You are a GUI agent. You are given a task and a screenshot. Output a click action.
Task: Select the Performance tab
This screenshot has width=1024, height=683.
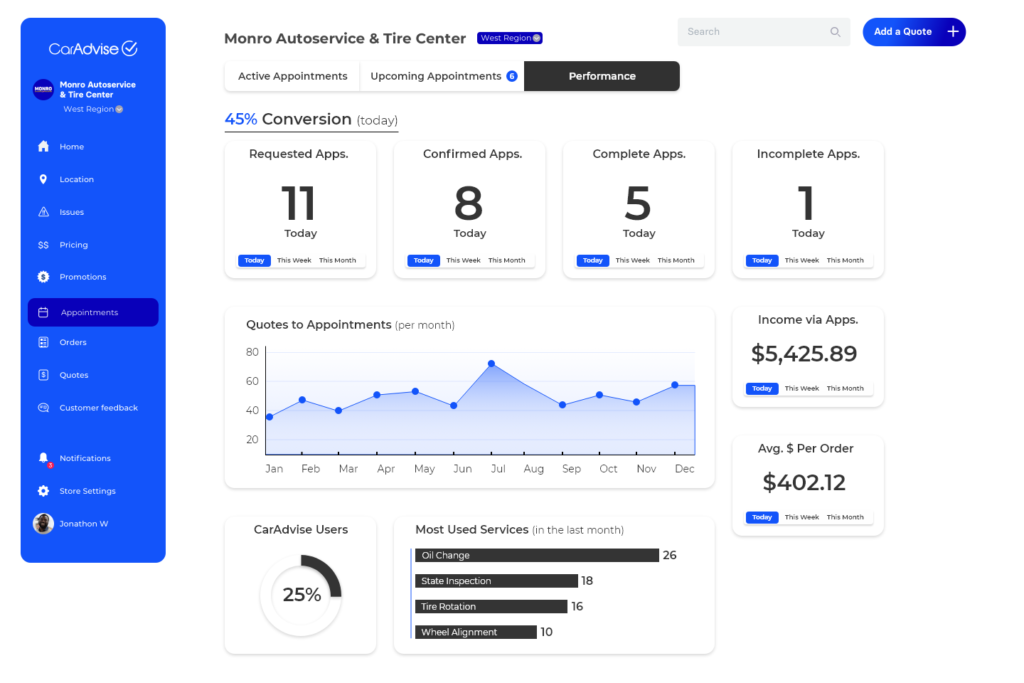click(601, 76)
